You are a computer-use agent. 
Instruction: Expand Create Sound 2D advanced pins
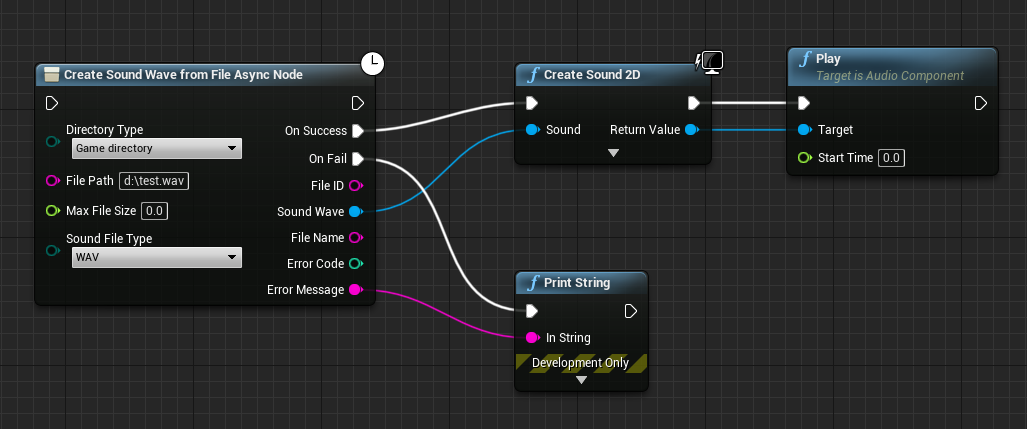coord(614,153)
